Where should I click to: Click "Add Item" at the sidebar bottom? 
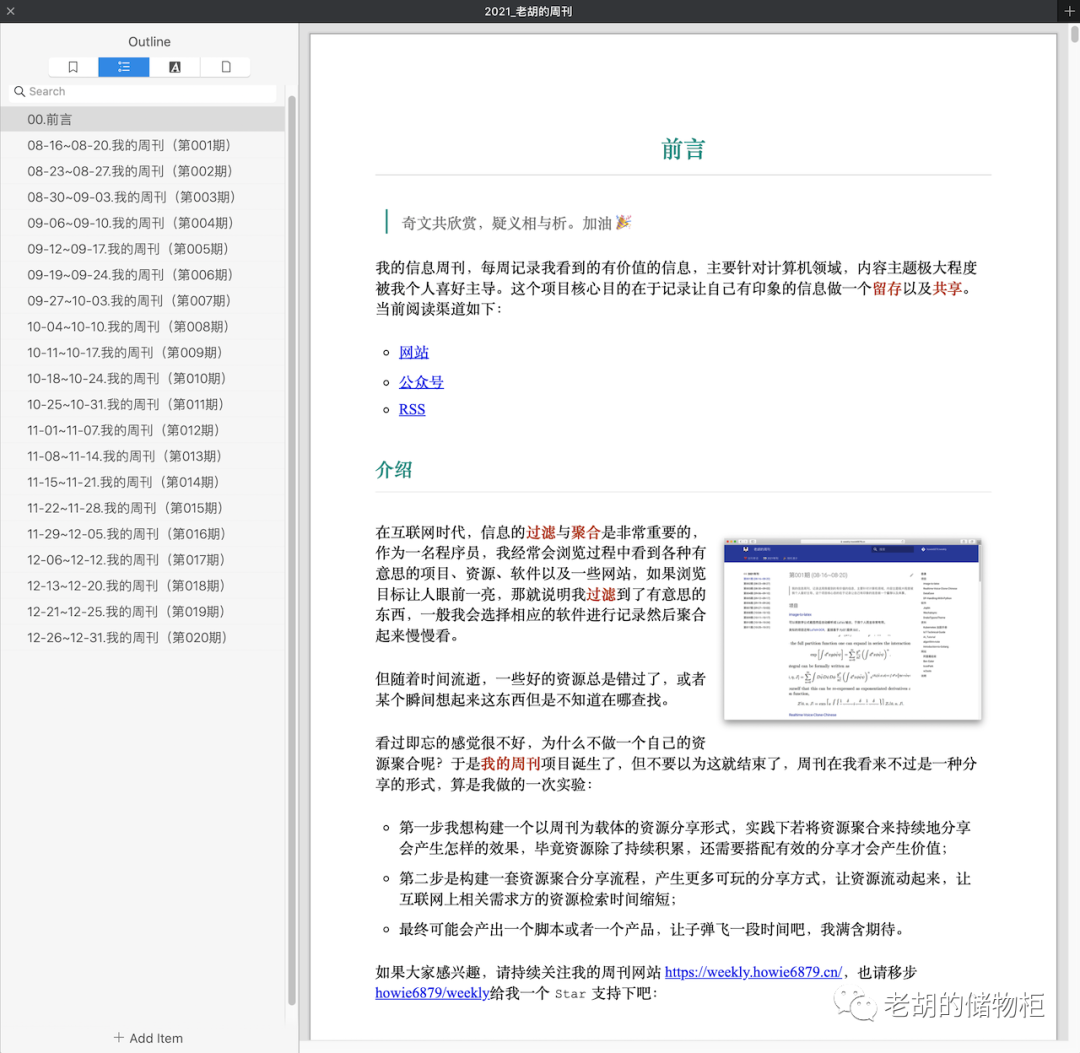147,1038
